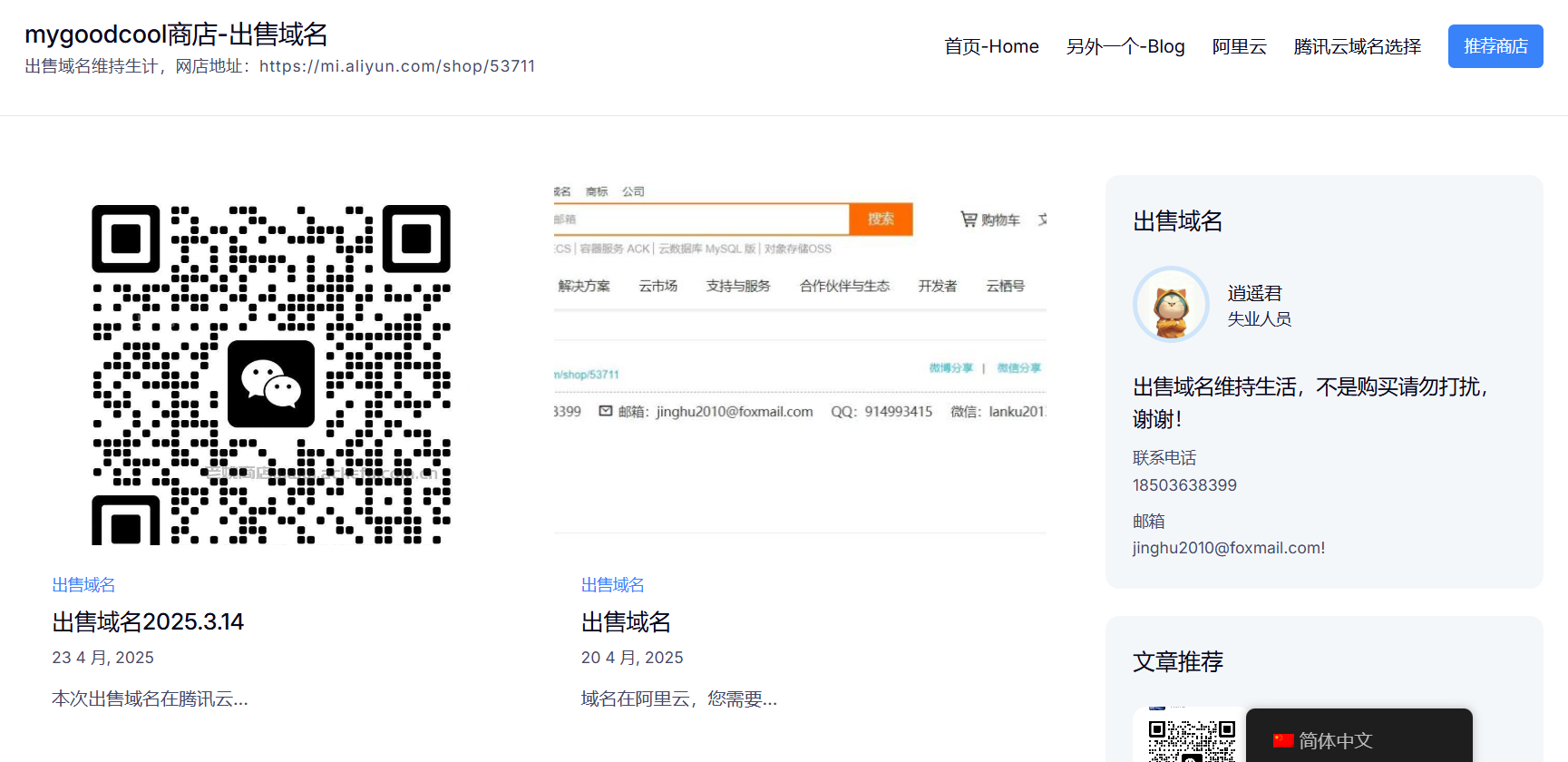Image resolution: width=1568 pixels, height=762 pixels.
Task: Open post title 出售域名 above 20 4月 date
Action: (626, 622)
